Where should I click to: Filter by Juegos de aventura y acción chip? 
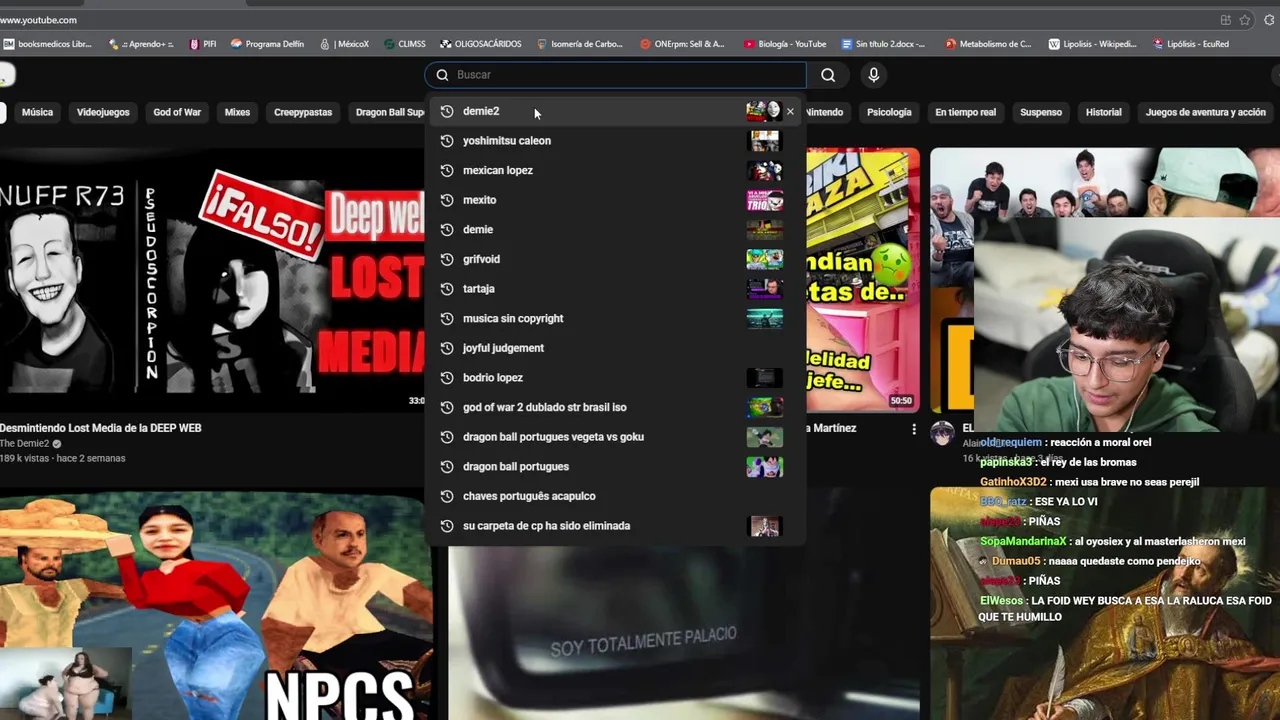pos(1205,112)
